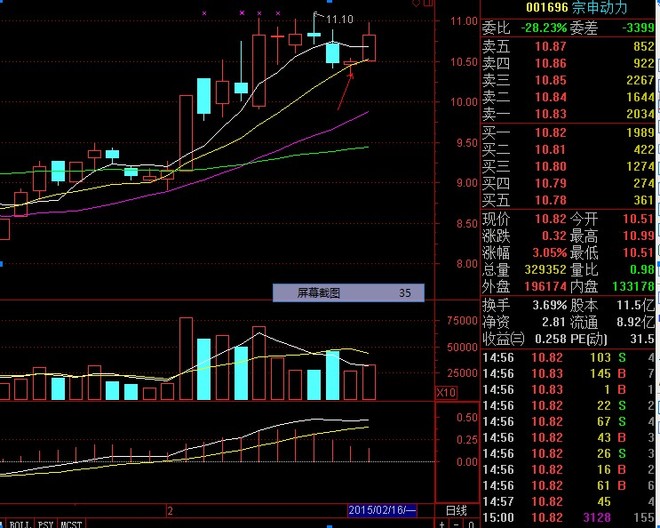Select the 卖一 row priced 10.83
This screenshot has width=660, height=528.
568,114
